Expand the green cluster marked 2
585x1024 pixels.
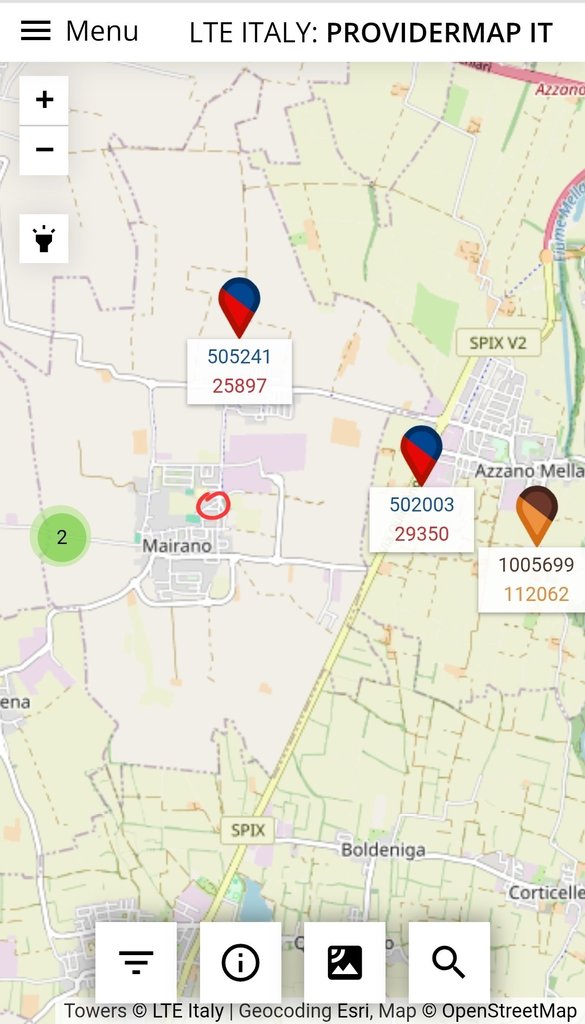pyautogui.click(x=61, y=537)
